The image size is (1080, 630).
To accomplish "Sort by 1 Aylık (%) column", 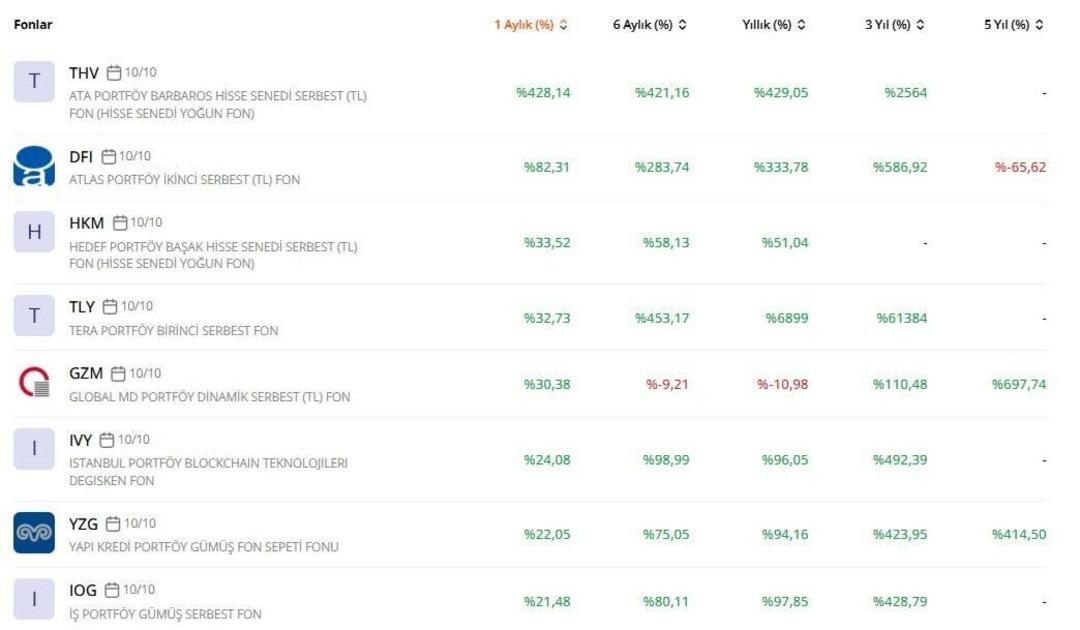I will tap(531, 25).
